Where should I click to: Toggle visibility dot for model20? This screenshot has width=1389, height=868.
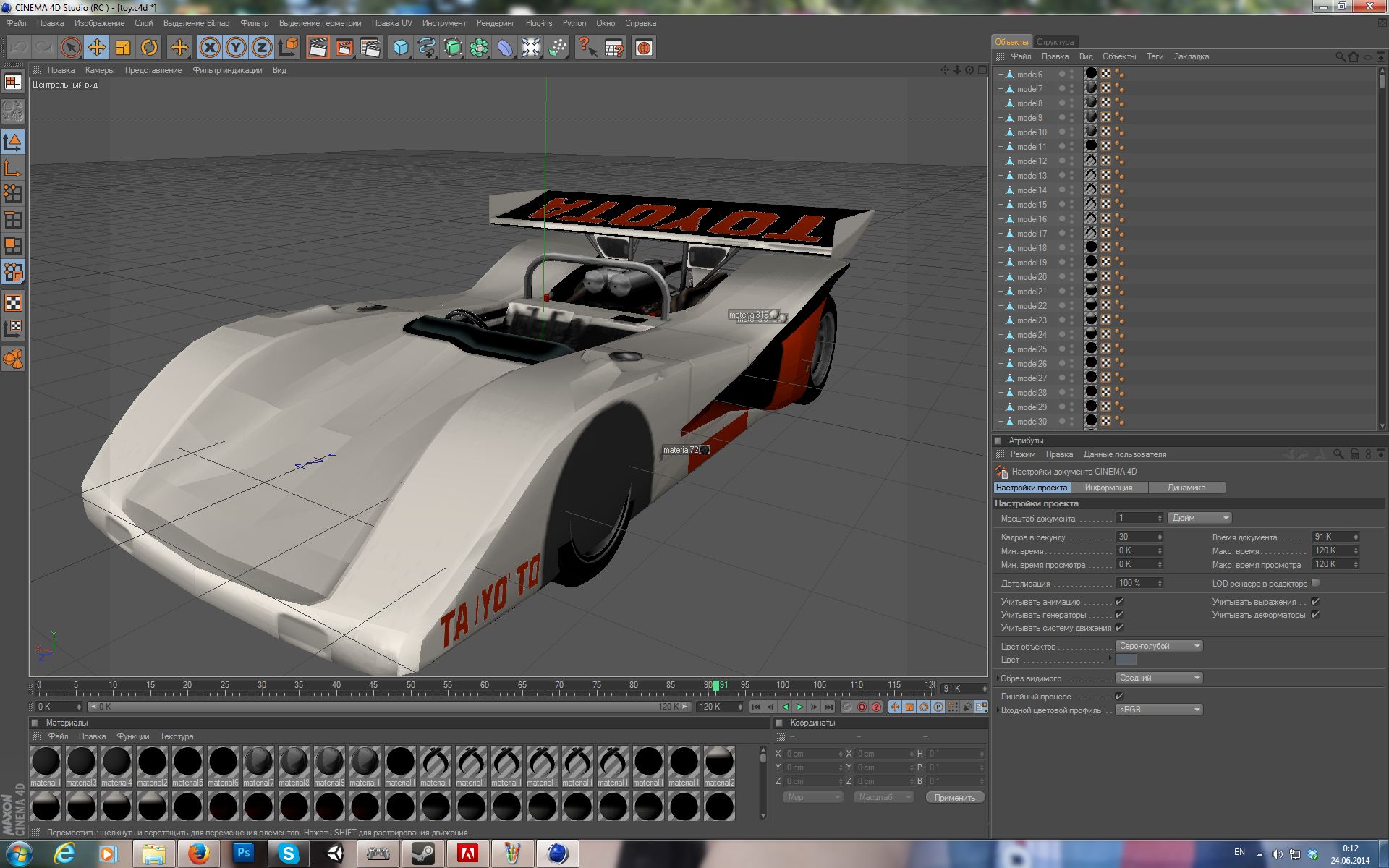point(1062,276)
